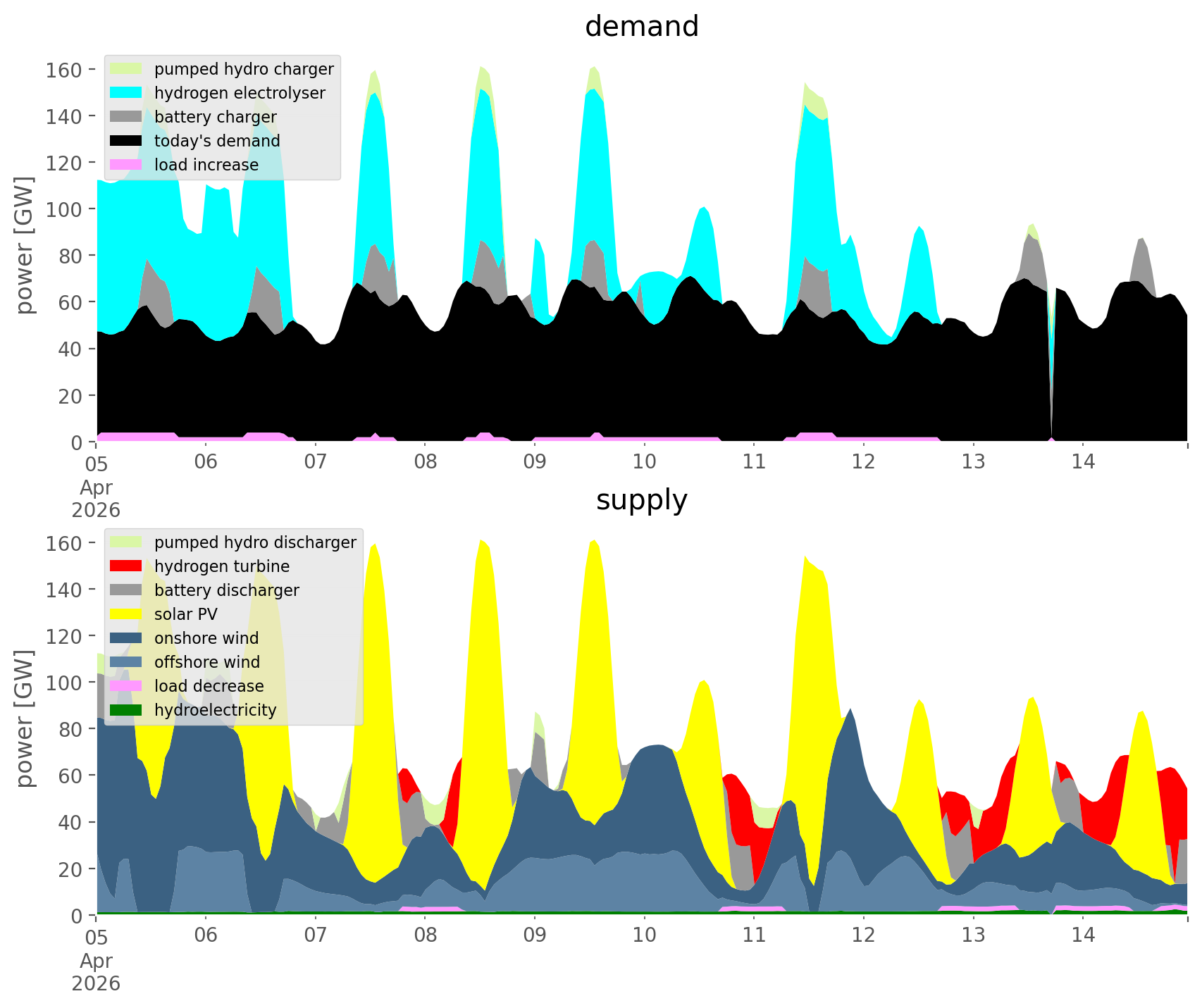Click the pumped hydro discharger legend swatch
Viewport: 1202px width, 1008px height.
point(126,542)
